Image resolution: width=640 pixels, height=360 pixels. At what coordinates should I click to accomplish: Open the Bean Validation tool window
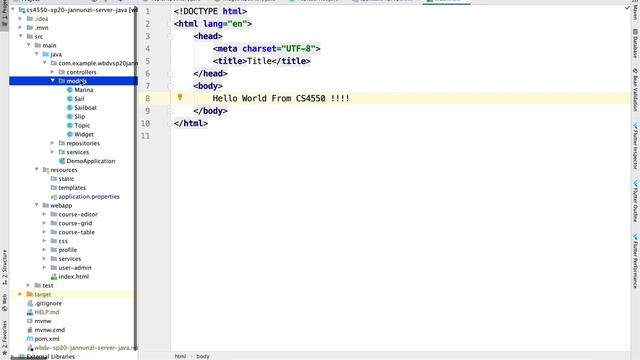coord(635,90)
